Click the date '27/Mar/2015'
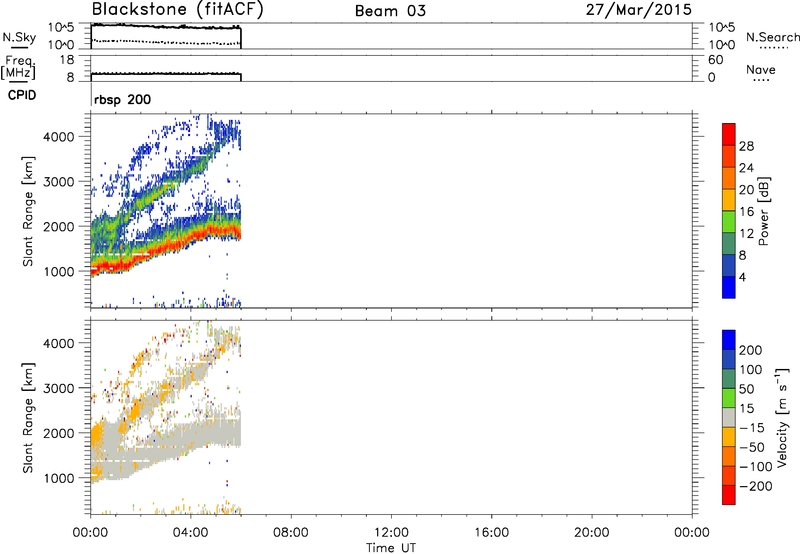800x554 pixels. (638, 10)
